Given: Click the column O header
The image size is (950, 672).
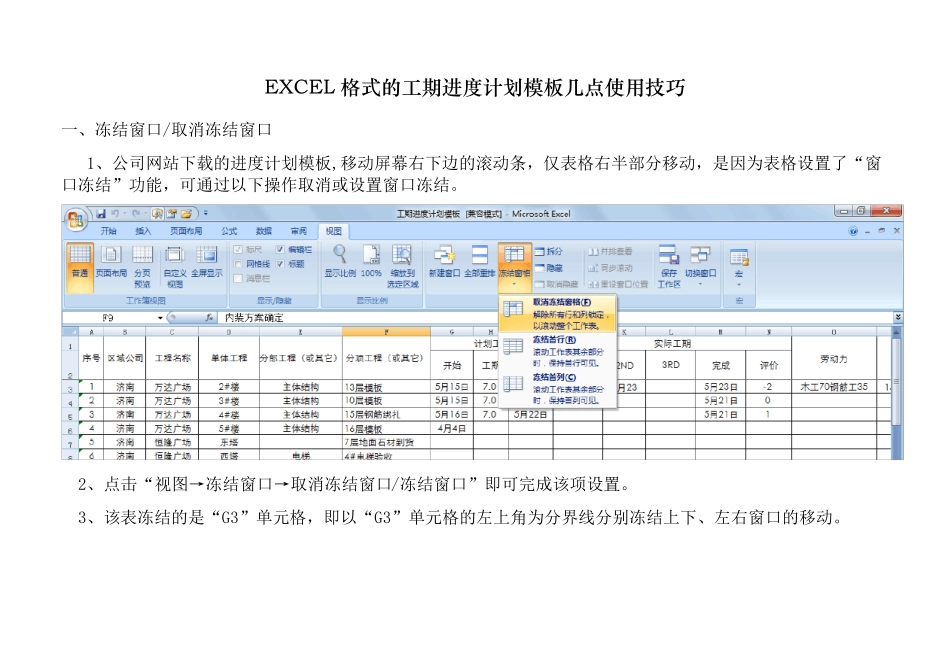Looking at the screenshot, I should (834, 331).
